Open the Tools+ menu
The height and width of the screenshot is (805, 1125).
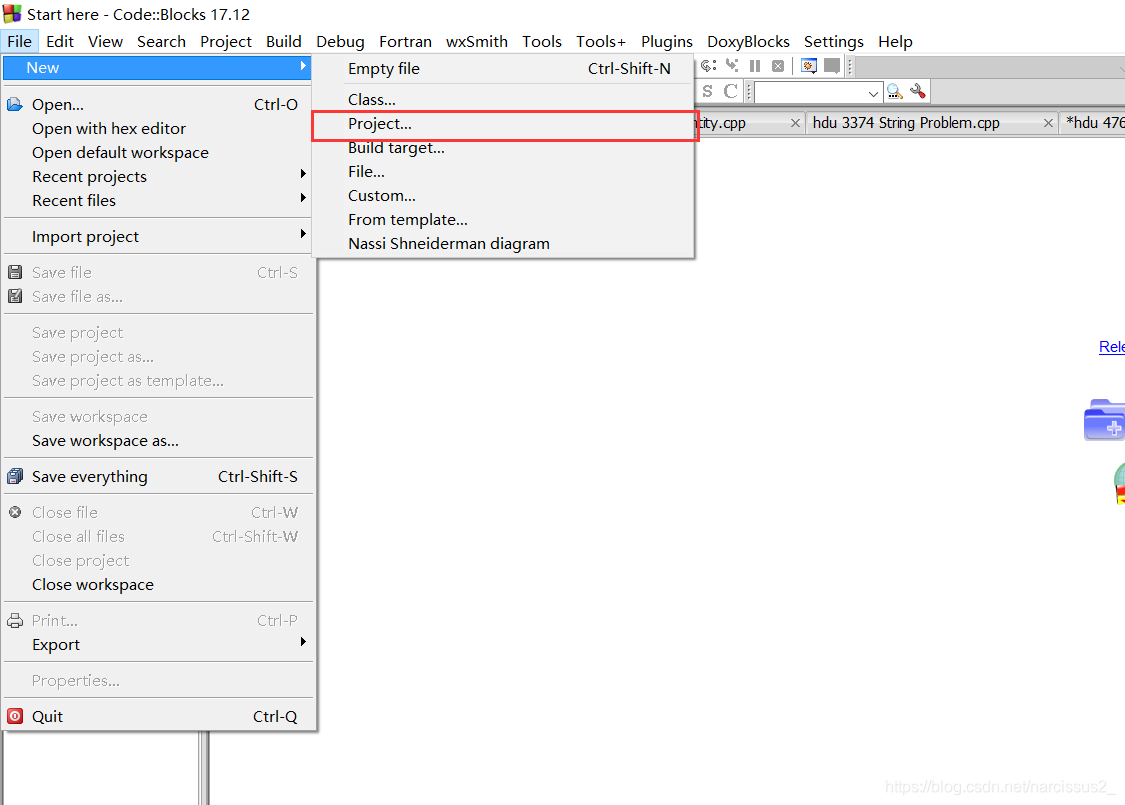[601, 42]
